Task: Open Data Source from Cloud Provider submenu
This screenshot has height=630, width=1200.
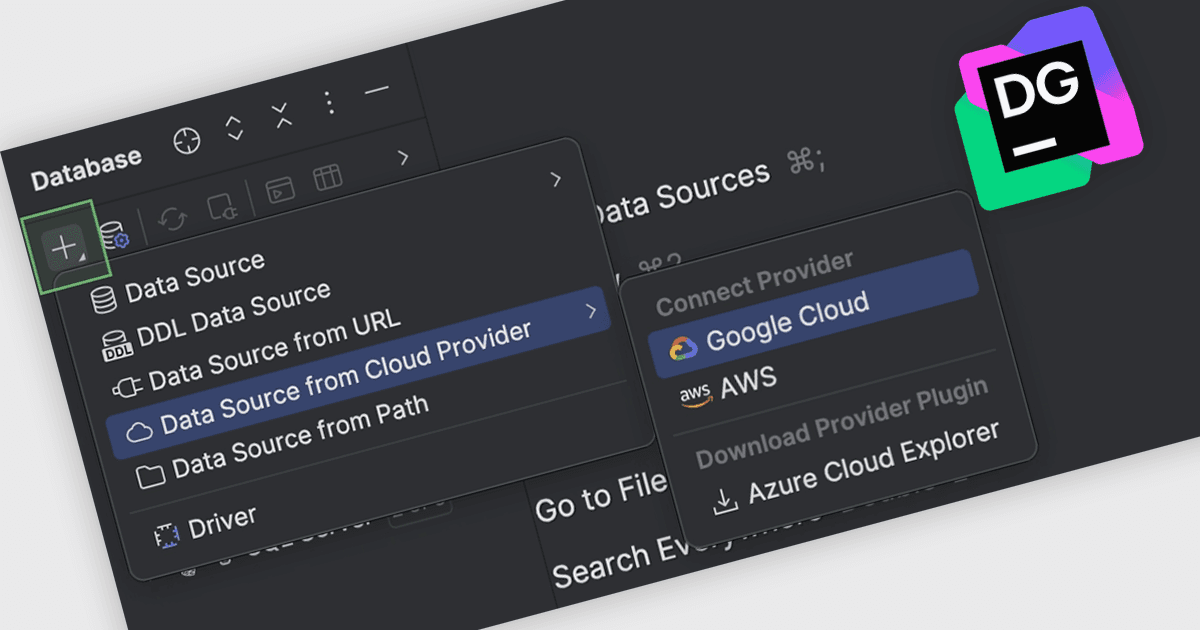Action: coord(357,375)
